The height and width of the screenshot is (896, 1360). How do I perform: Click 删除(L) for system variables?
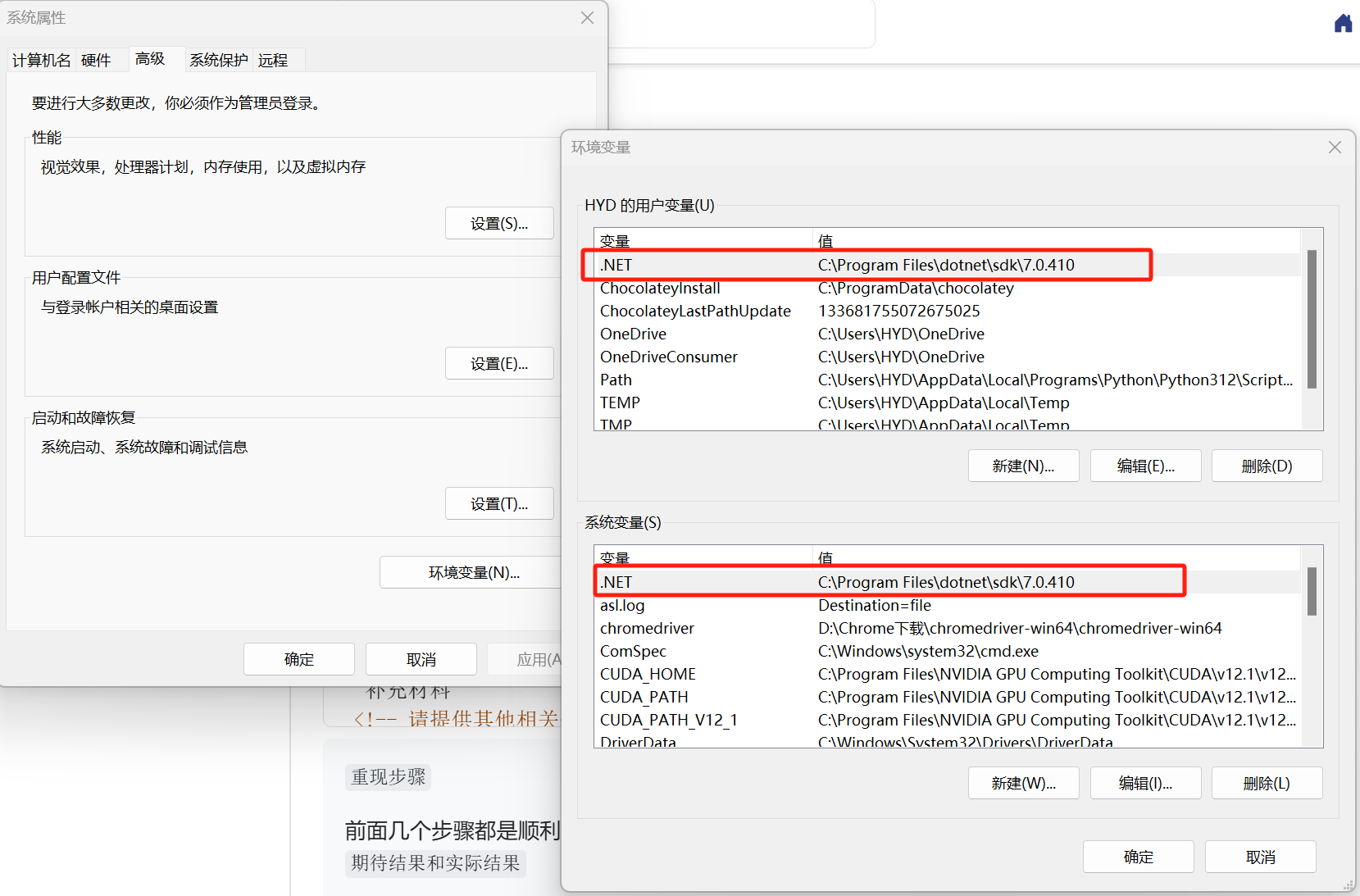click(1266, 784)
